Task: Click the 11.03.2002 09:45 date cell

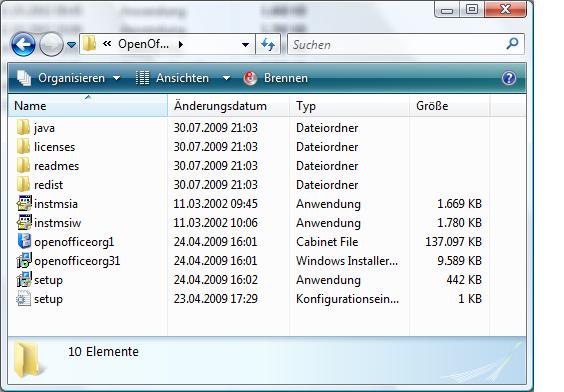Action: (x=215, y=204)
